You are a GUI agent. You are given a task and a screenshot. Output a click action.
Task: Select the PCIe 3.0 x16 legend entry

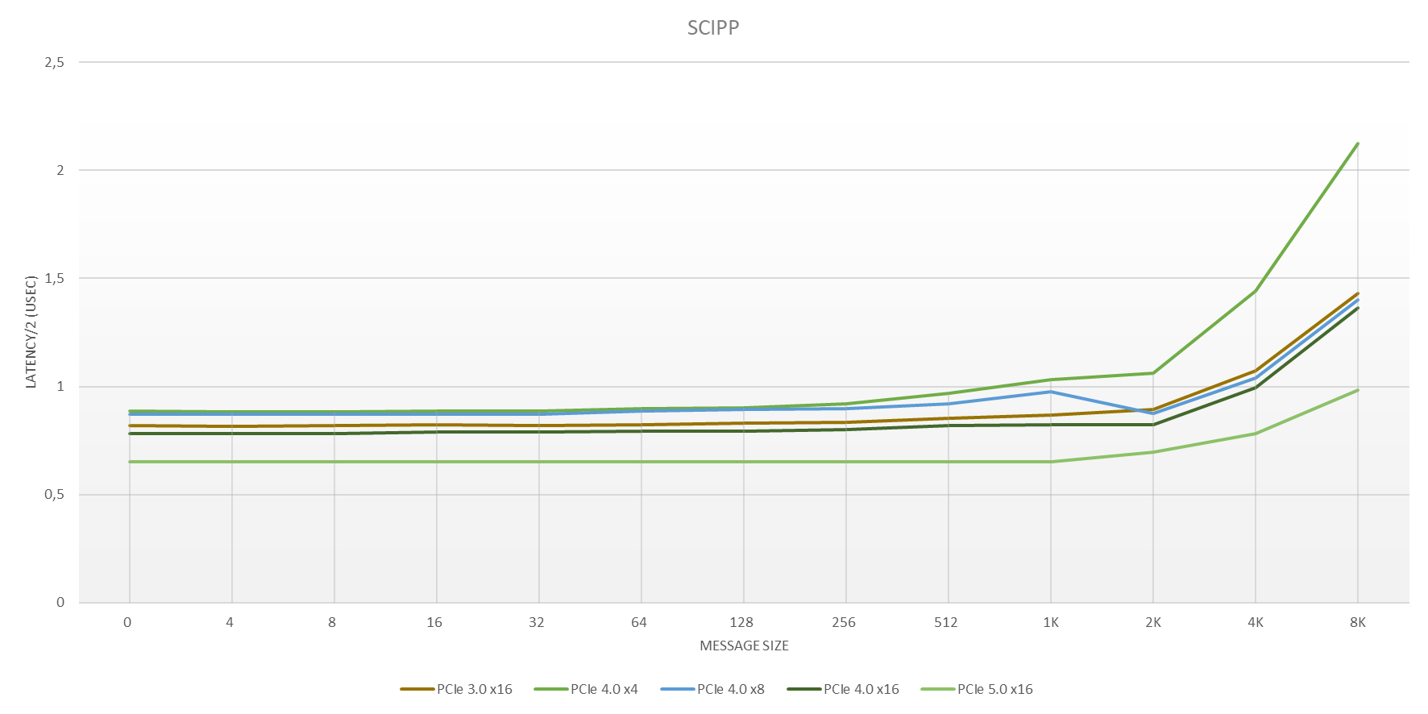(457, 689)
